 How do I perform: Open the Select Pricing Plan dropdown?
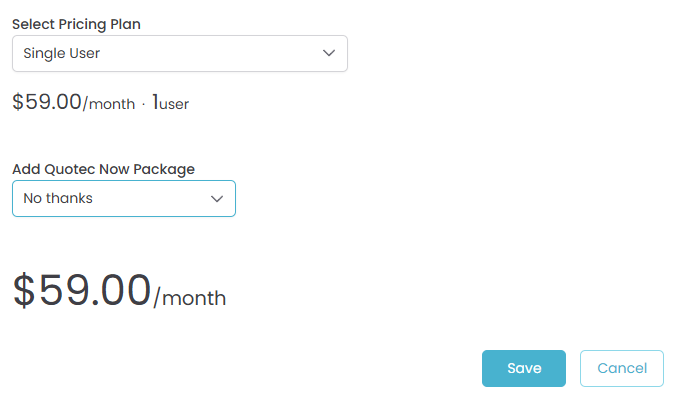point(179,54)
